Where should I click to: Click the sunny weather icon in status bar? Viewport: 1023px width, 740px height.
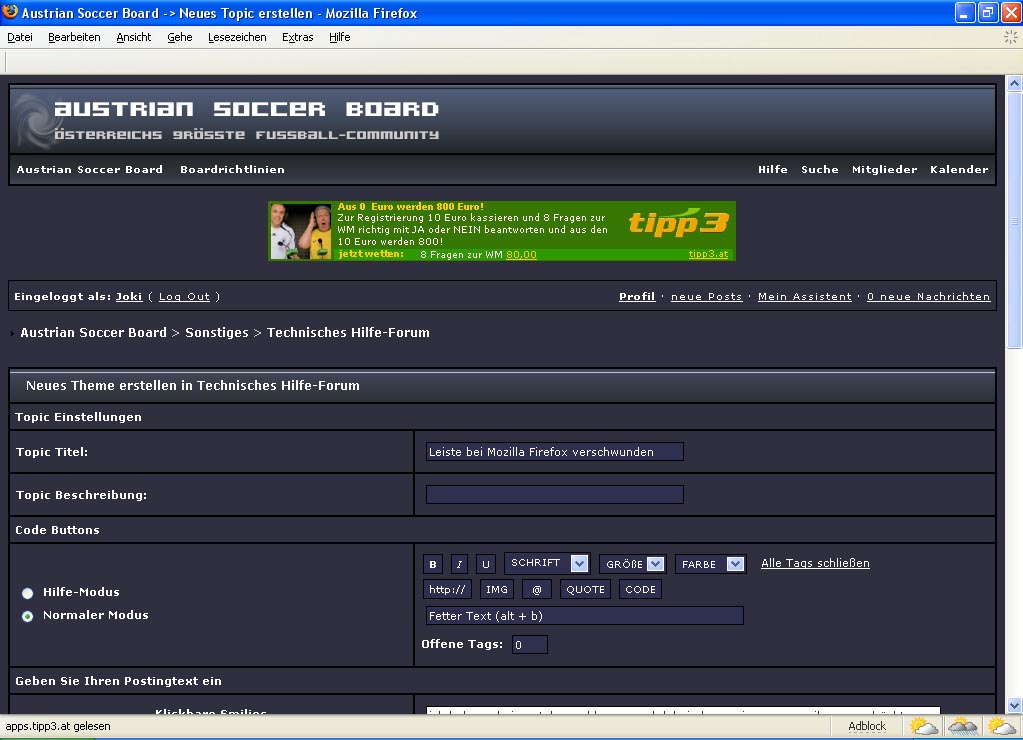[x=923, y=726]
